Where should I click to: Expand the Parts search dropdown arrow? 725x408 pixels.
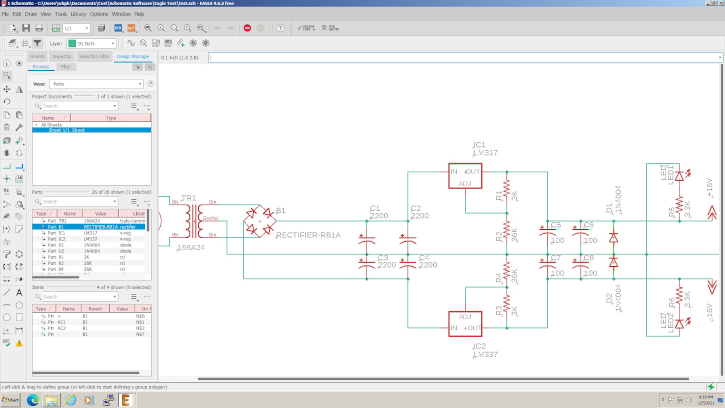tap(115, 202)
